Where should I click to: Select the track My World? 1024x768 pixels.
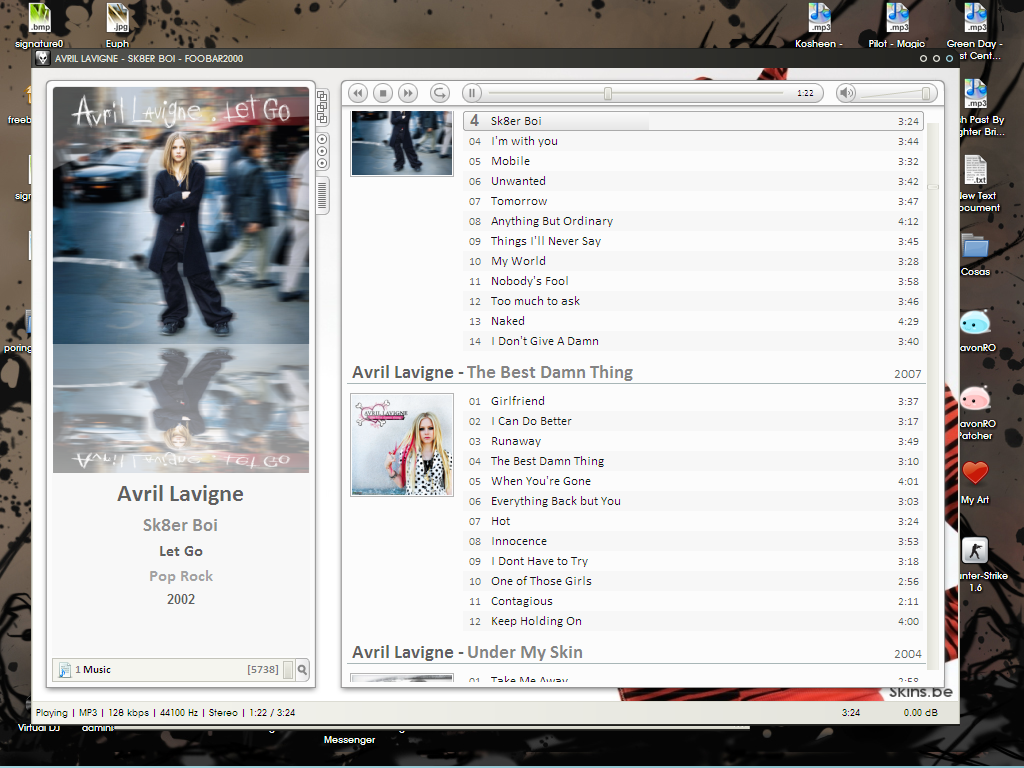pos(694,261)
